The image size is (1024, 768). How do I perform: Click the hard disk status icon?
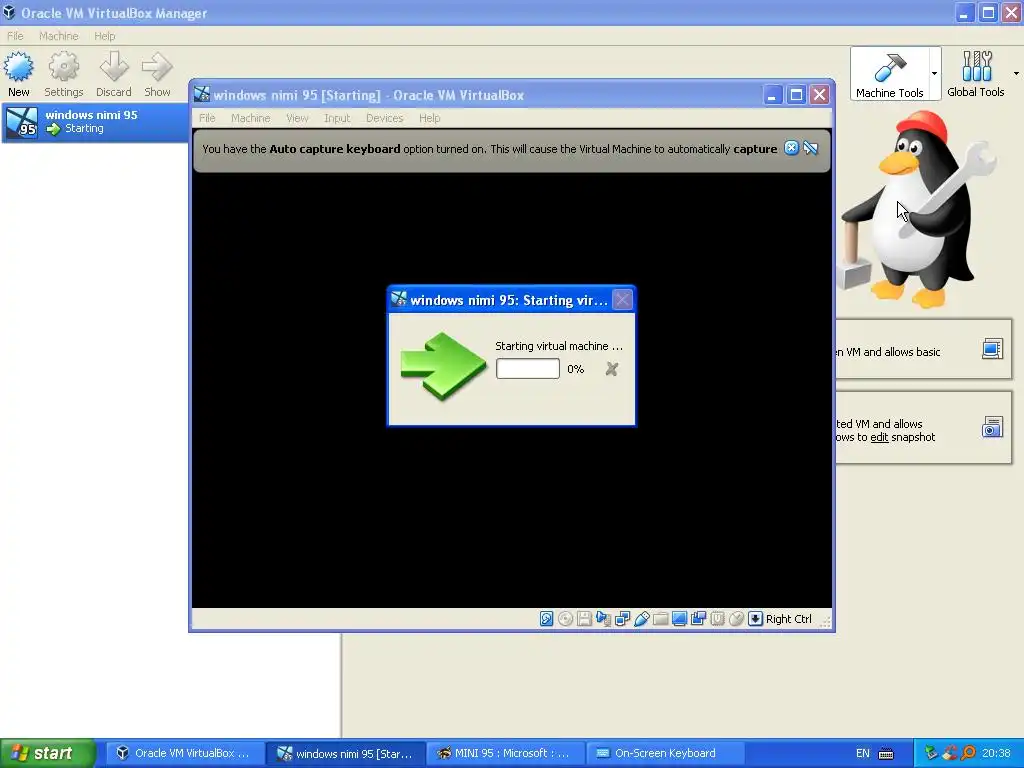click(547, 618)
